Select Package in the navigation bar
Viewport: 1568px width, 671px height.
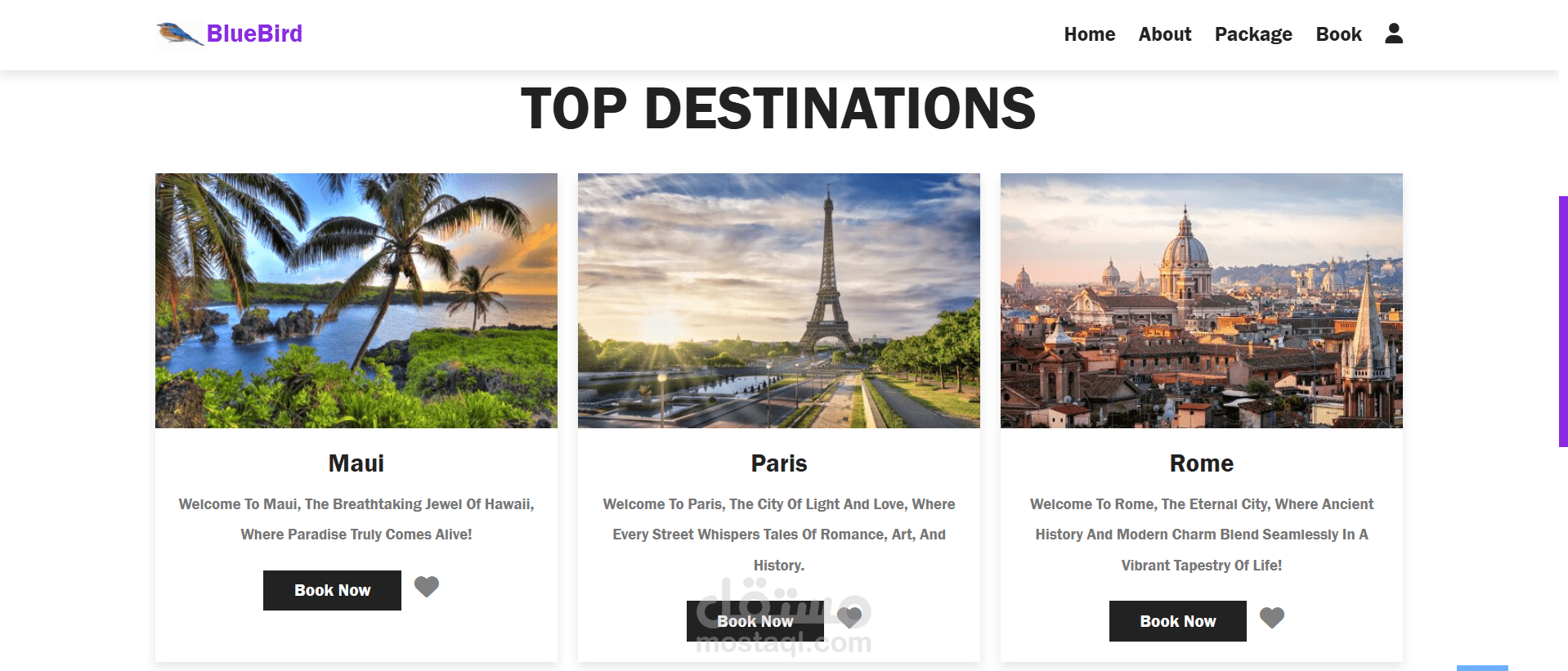coord(1252,34)
